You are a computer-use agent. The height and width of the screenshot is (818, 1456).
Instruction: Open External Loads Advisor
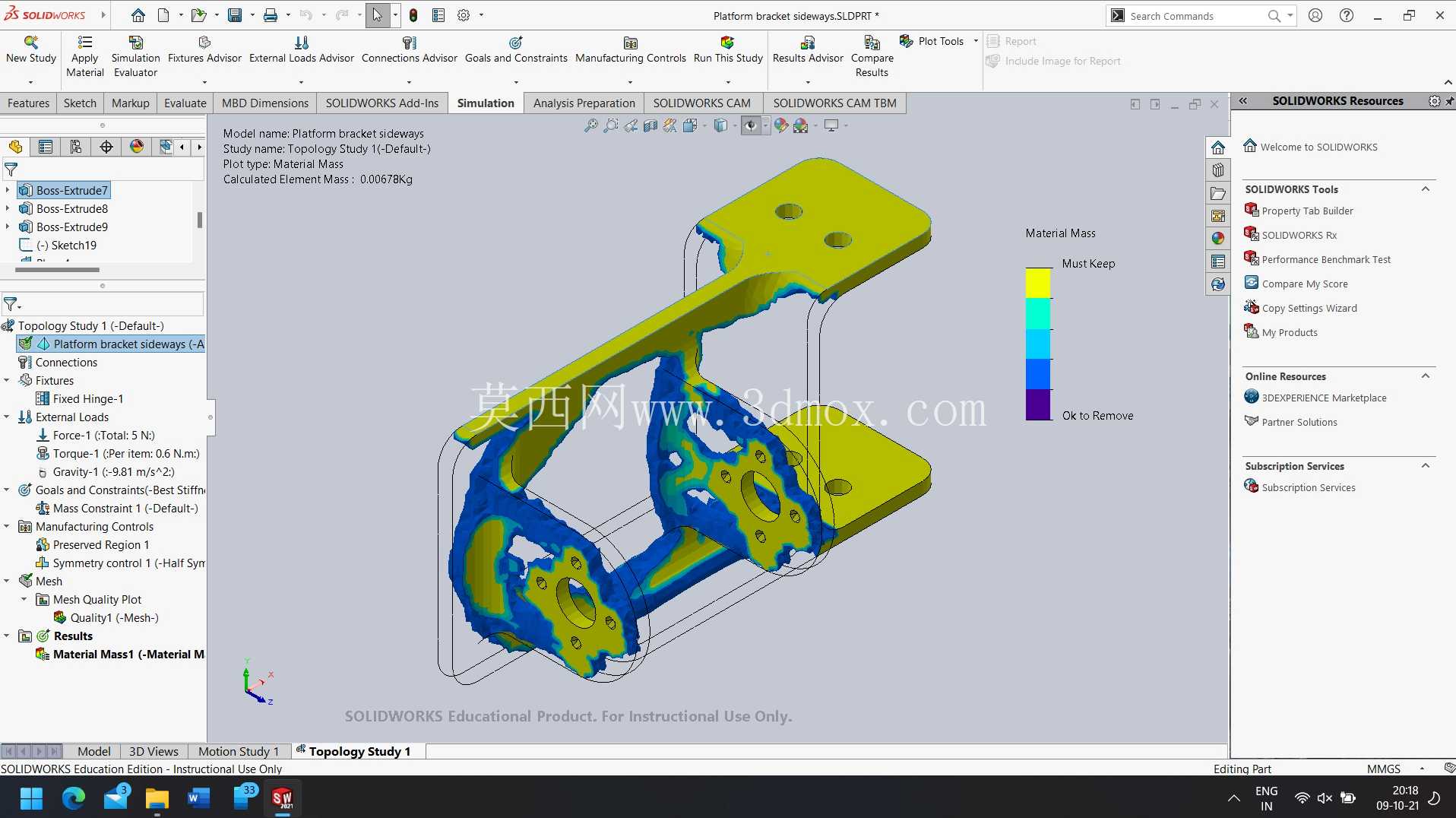tap(302, 49)
